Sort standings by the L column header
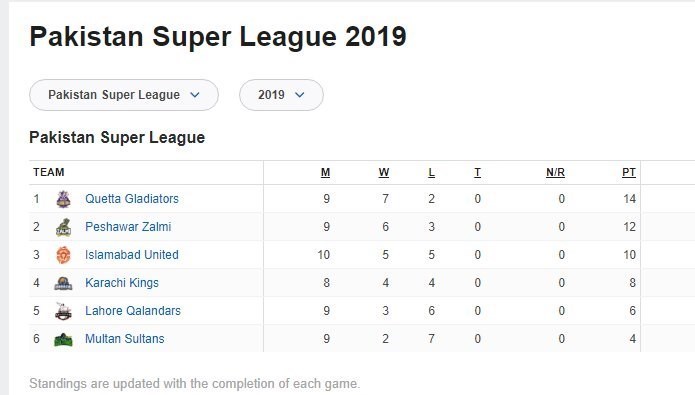The image size is (695, 395). pos(431,172)
